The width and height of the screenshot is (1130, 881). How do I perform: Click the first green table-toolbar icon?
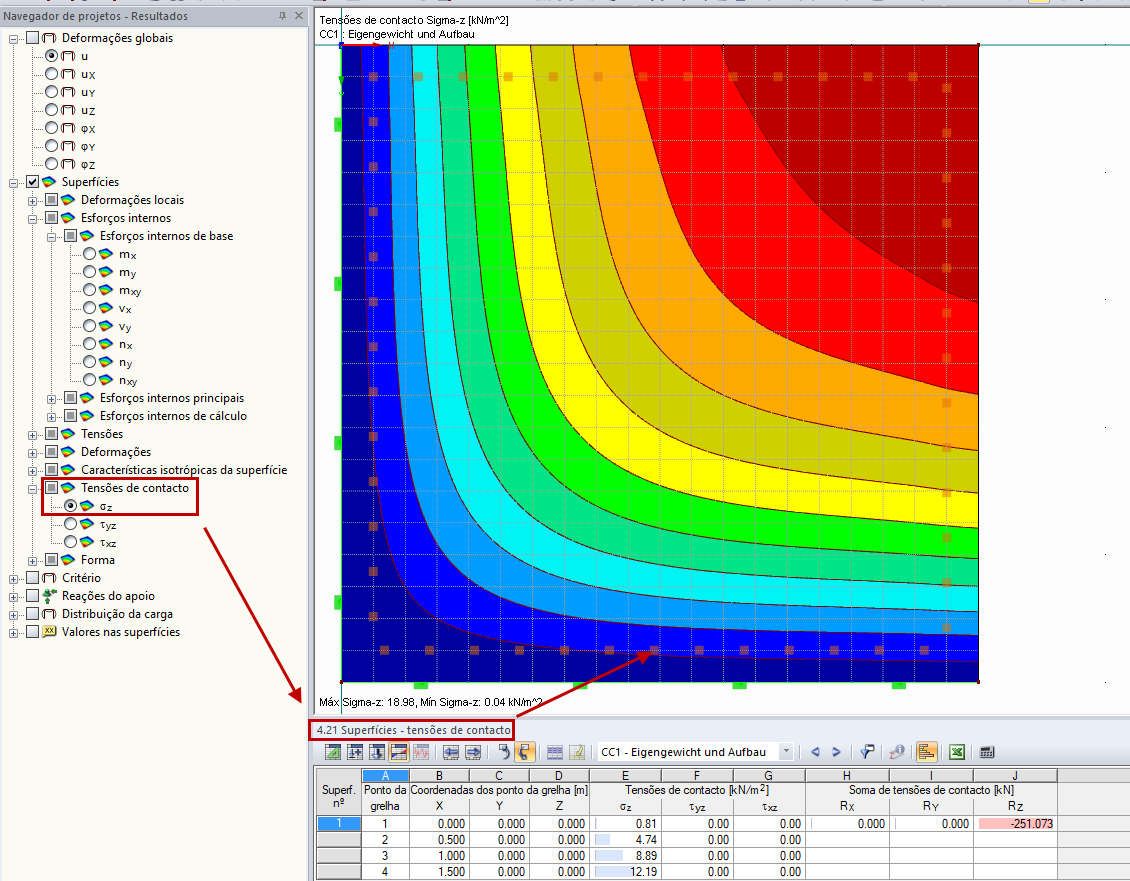(x=333, y=752)
